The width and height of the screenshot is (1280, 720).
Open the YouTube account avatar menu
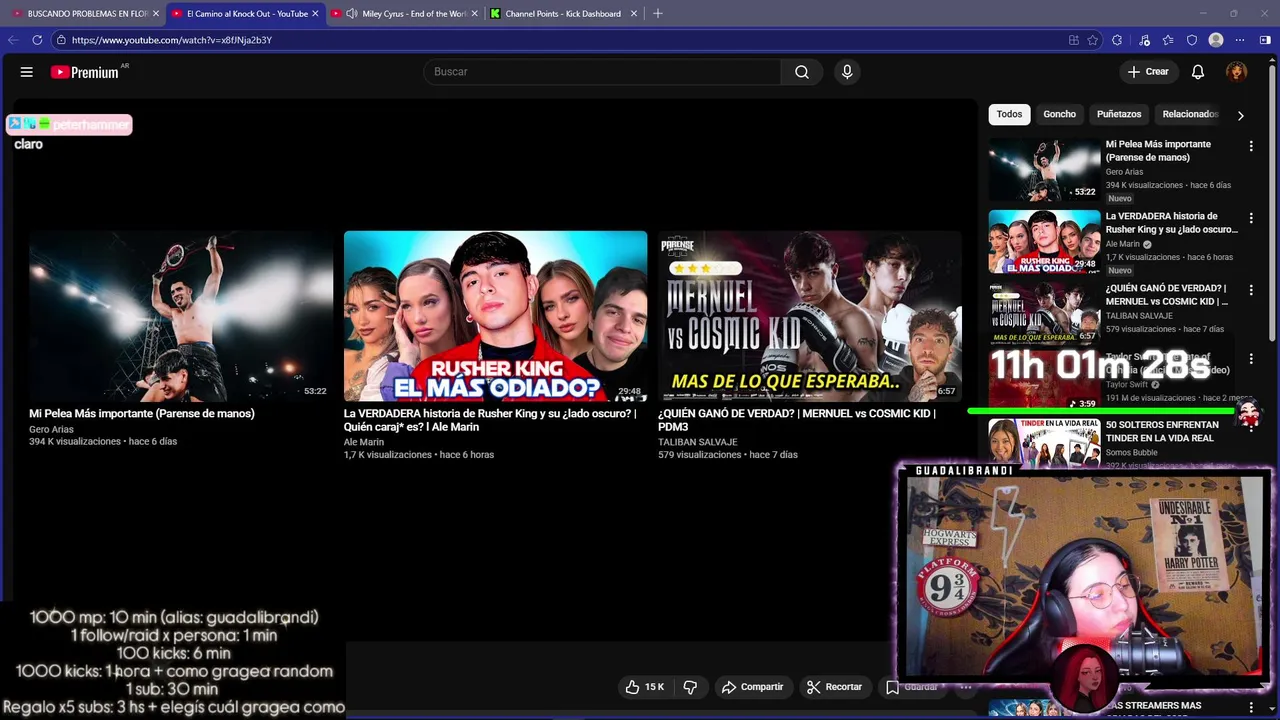(1237, 72)
